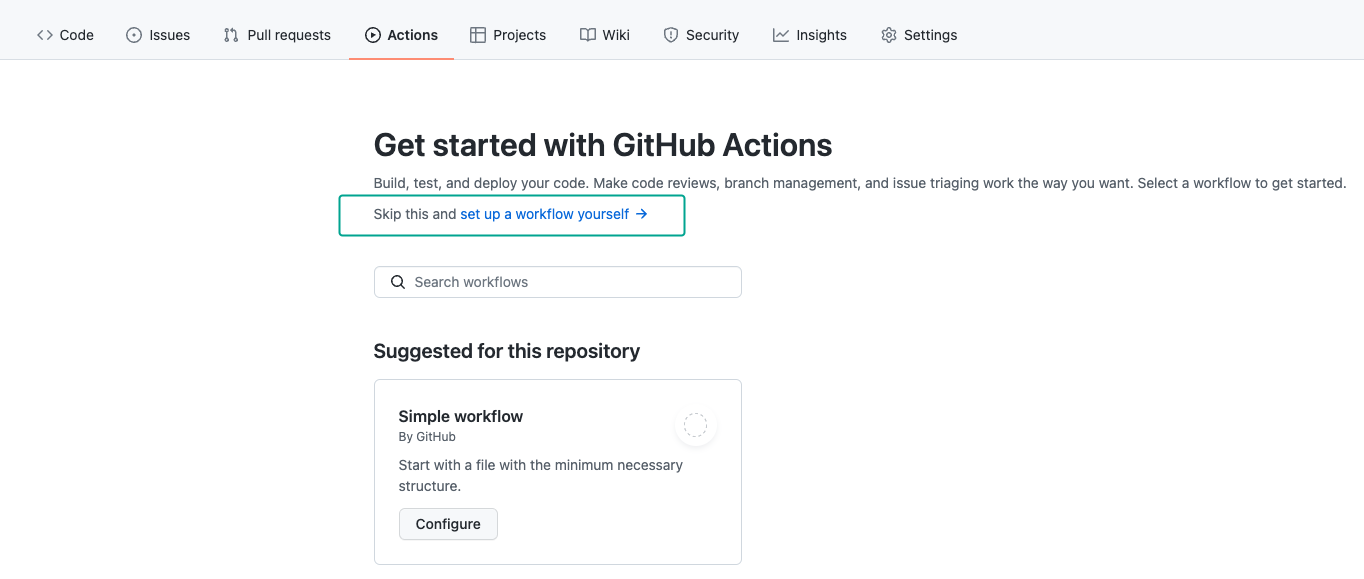Click the Issues circle icon

[x=134, y=35]
